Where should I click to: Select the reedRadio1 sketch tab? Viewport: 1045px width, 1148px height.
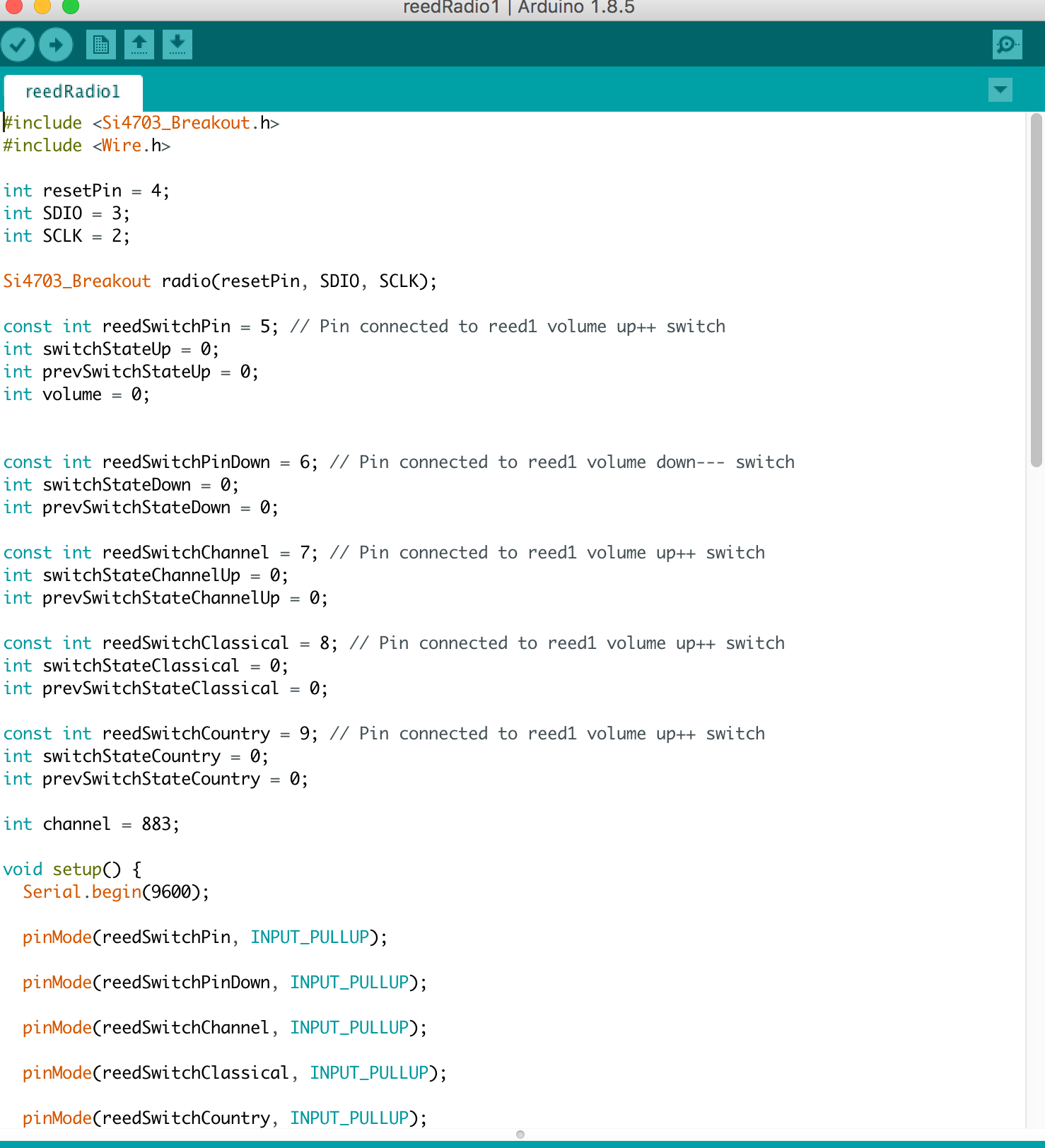tap(73, 92)
